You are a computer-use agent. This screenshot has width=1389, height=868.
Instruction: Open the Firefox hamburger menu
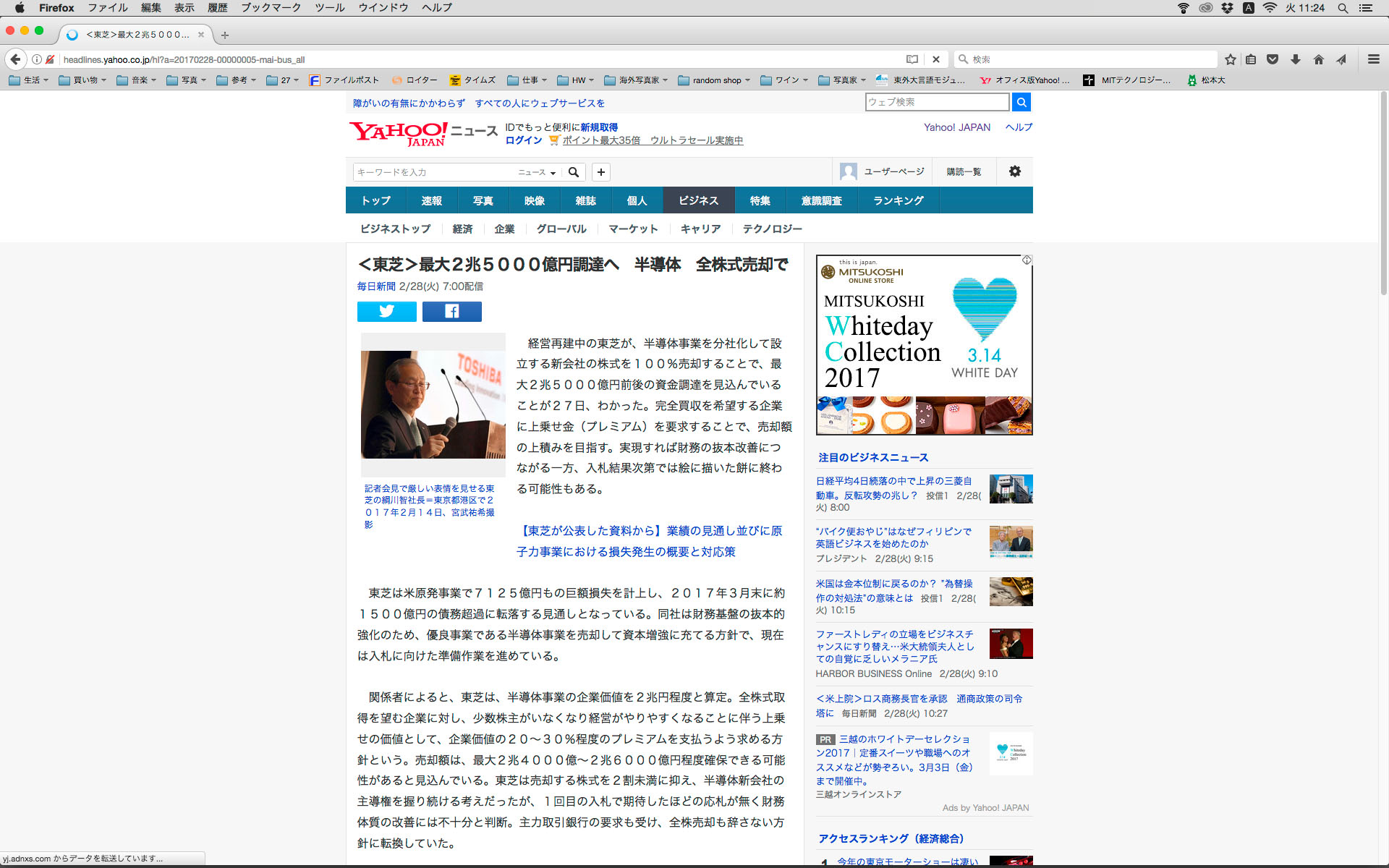point(1373,59)
